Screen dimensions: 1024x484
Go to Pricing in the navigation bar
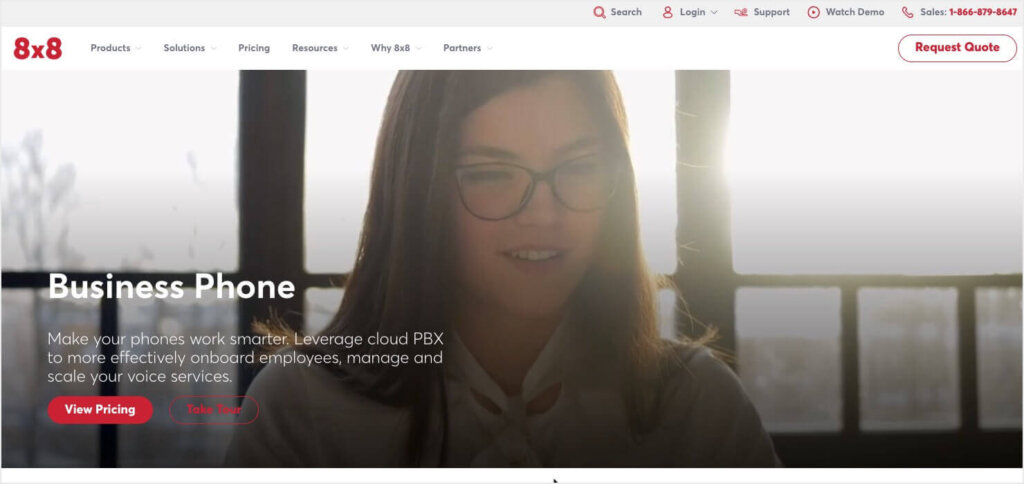tap(254, 48)
